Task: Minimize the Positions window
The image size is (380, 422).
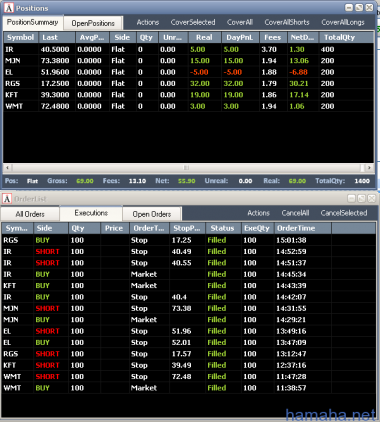Action: tap(349, 8)
